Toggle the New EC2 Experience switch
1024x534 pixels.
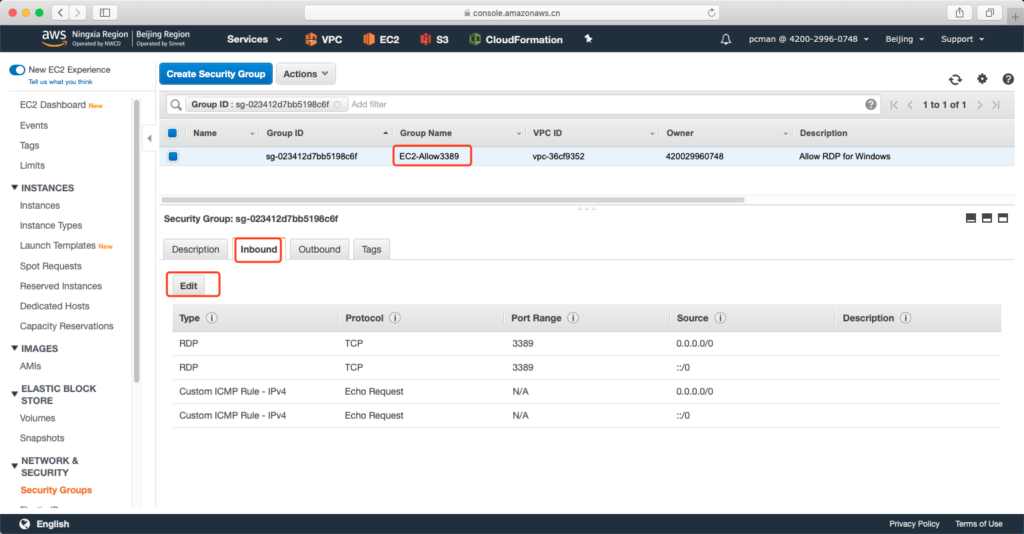17,70
